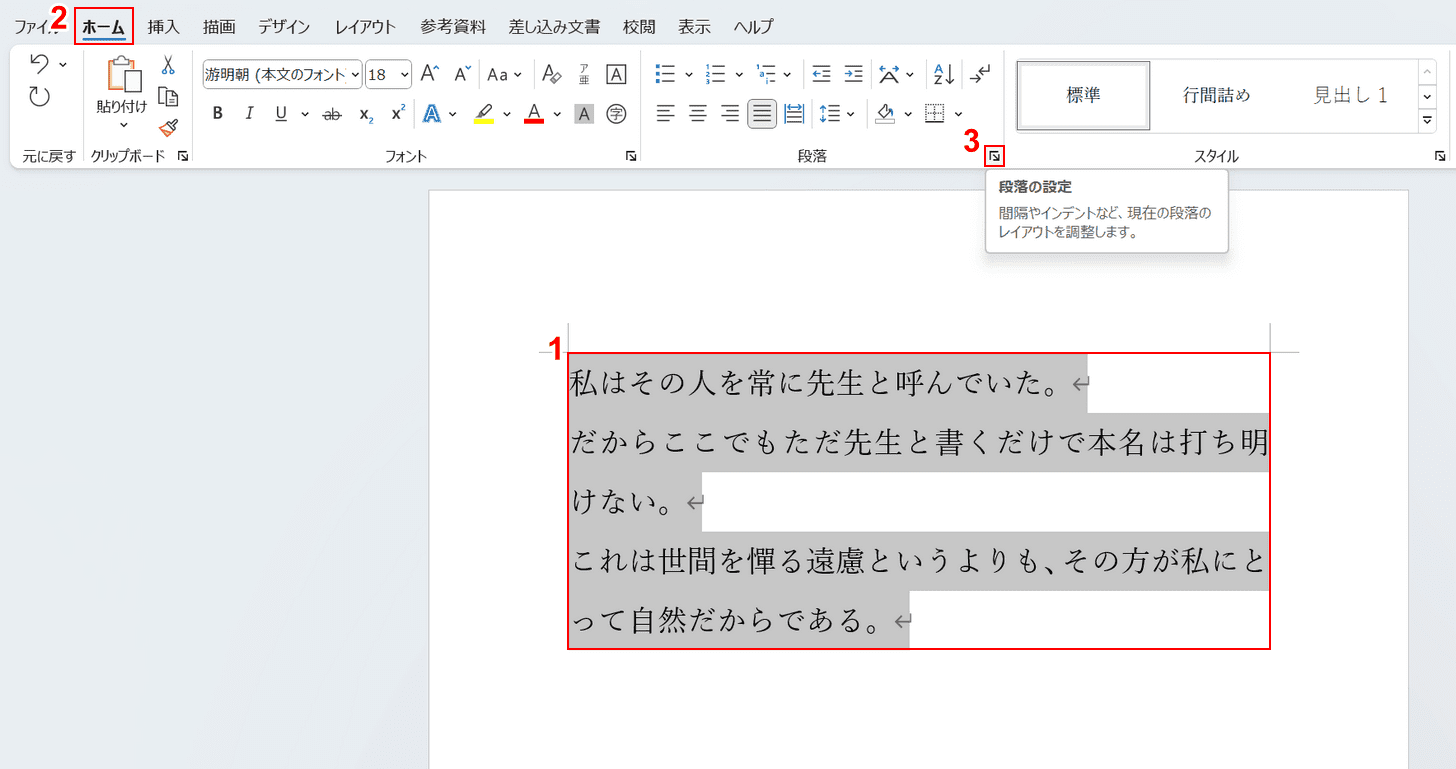Open the レイアウト tab
Screen dimensions: 1456x769
point(365,27)
